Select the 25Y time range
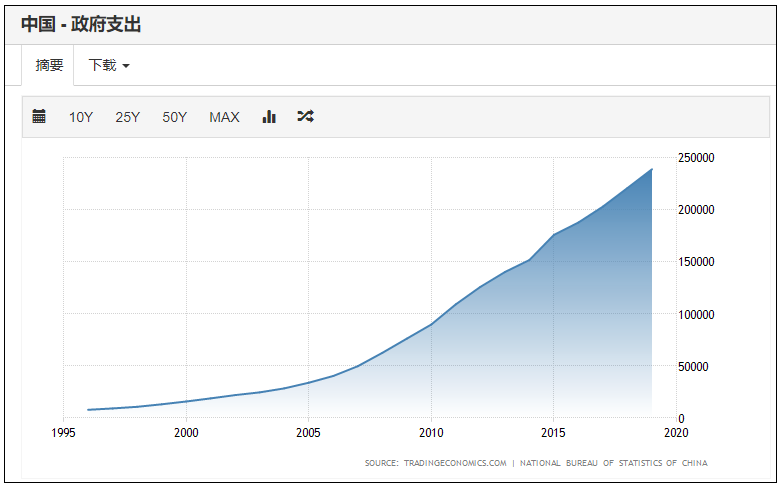This screenshot has height=488, width=781. (128, 117)
